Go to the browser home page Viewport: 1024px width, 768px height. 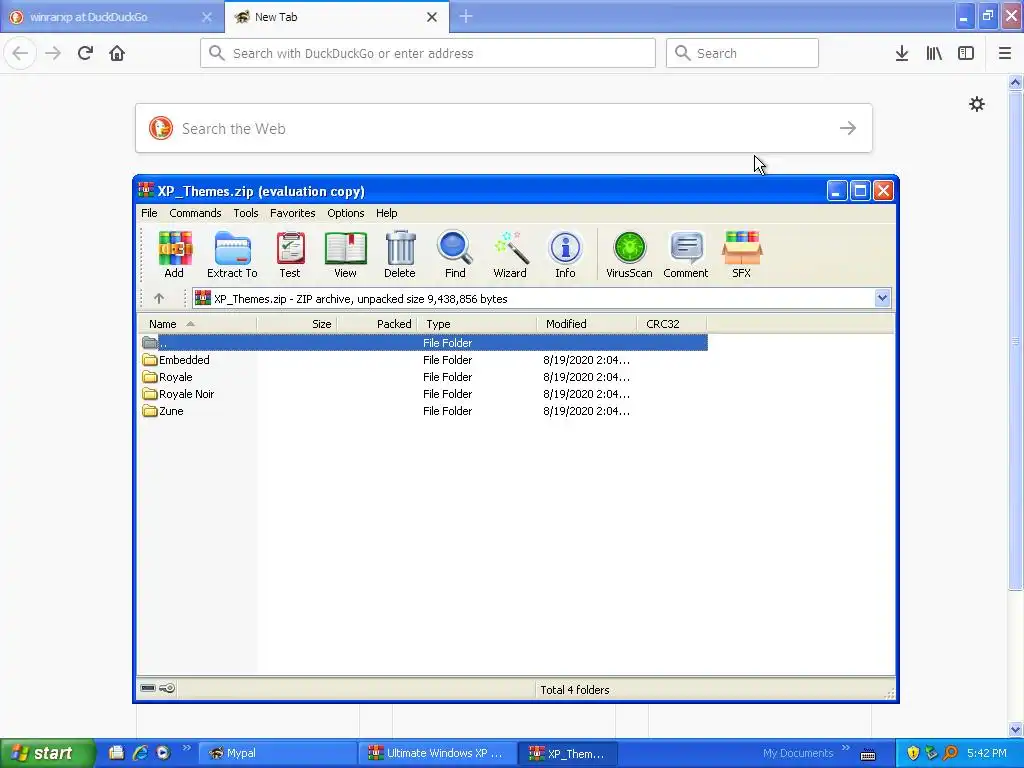click(117, 53)
